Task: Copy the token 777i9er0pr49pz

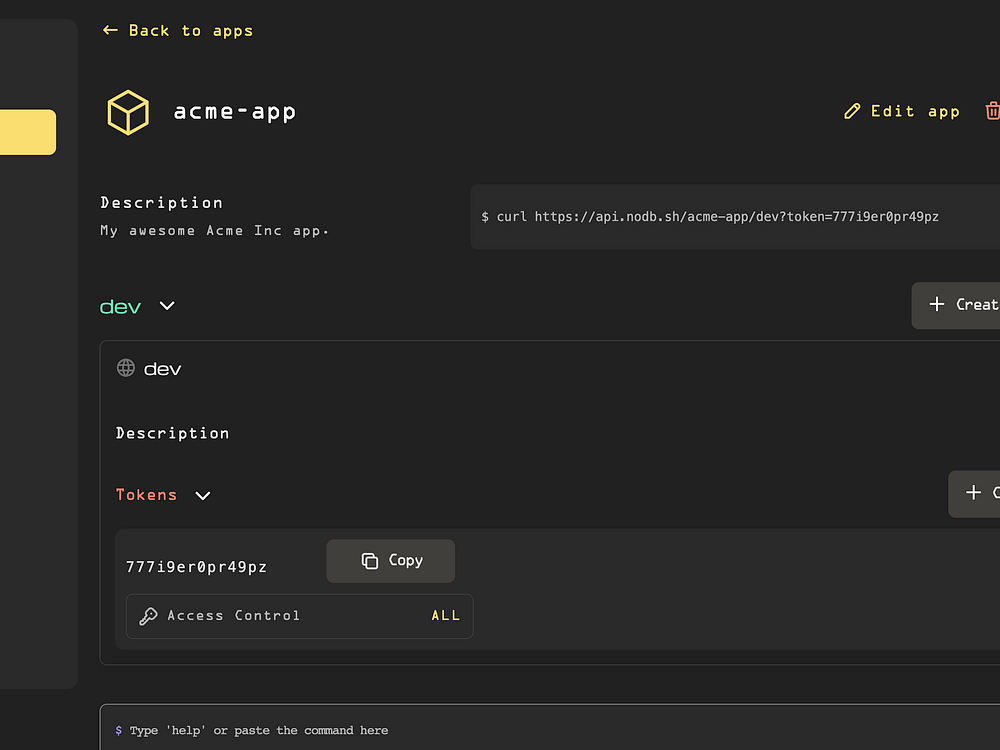Action: coord(390,561)
